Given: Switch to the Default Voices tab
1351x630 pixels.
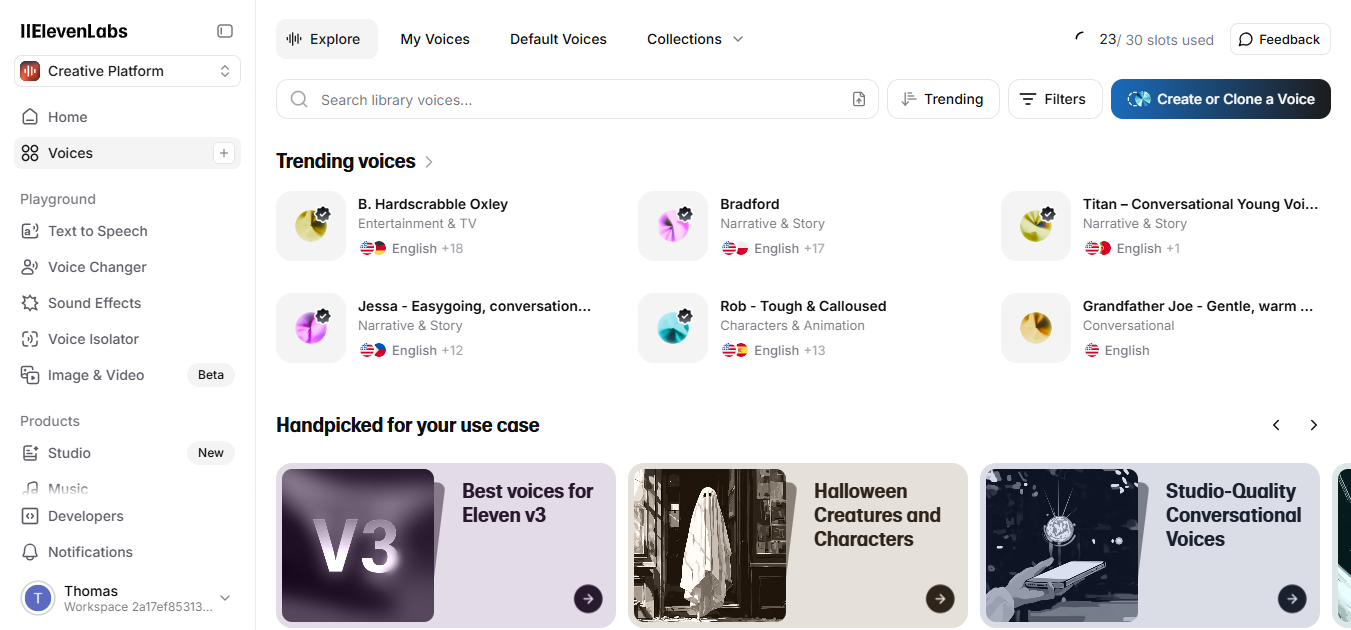Looking at the screenshot, I should (x=558, y=39).
